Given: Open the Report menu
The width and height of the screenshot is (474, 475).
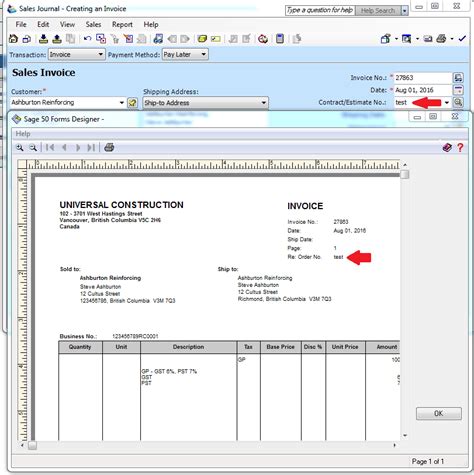Looking at the screenshot, I should [122, 24].
